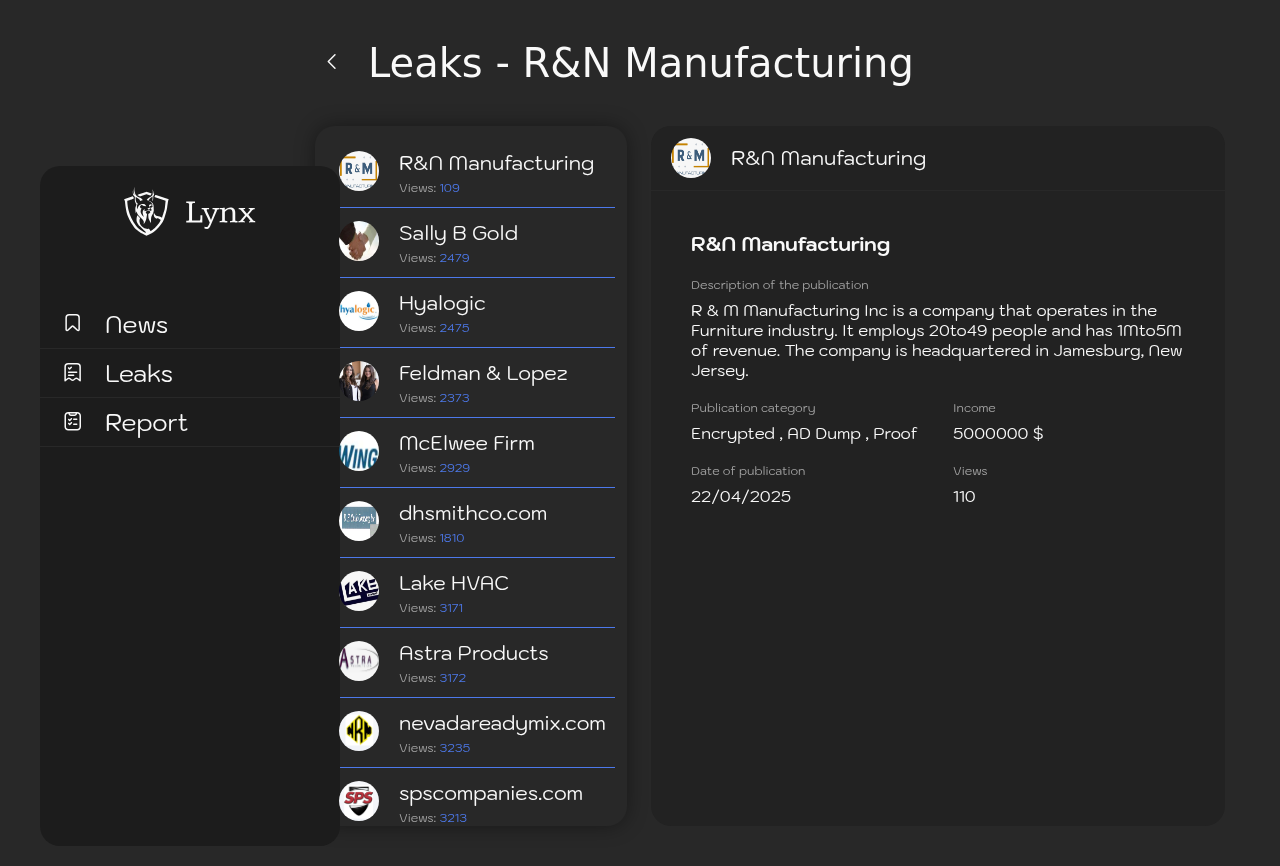The image size is (1280, 866).
Task: Click the Report checklist icon
Action: point(73,421)
